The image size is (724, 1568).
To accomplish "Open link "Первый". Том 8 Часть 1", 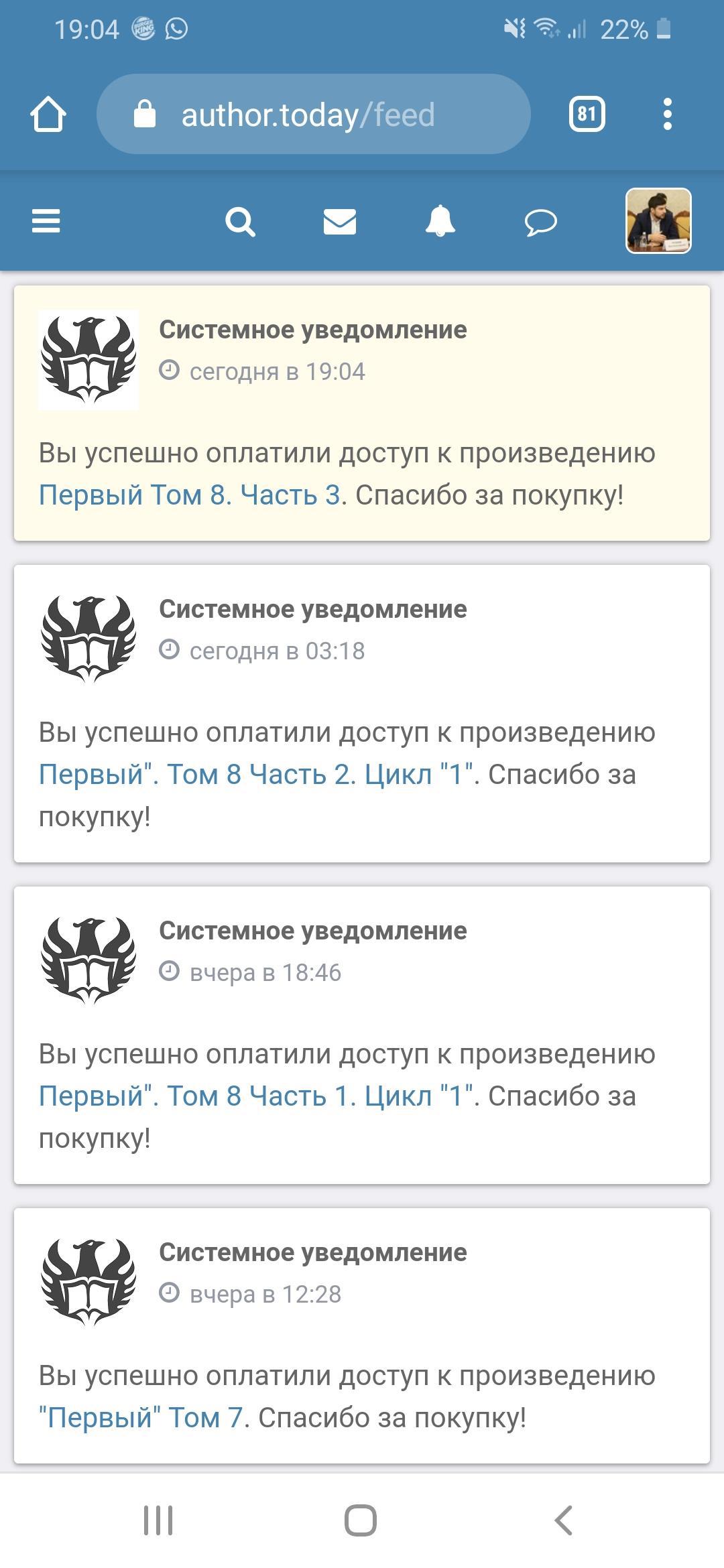I will tap(256, 1096).
